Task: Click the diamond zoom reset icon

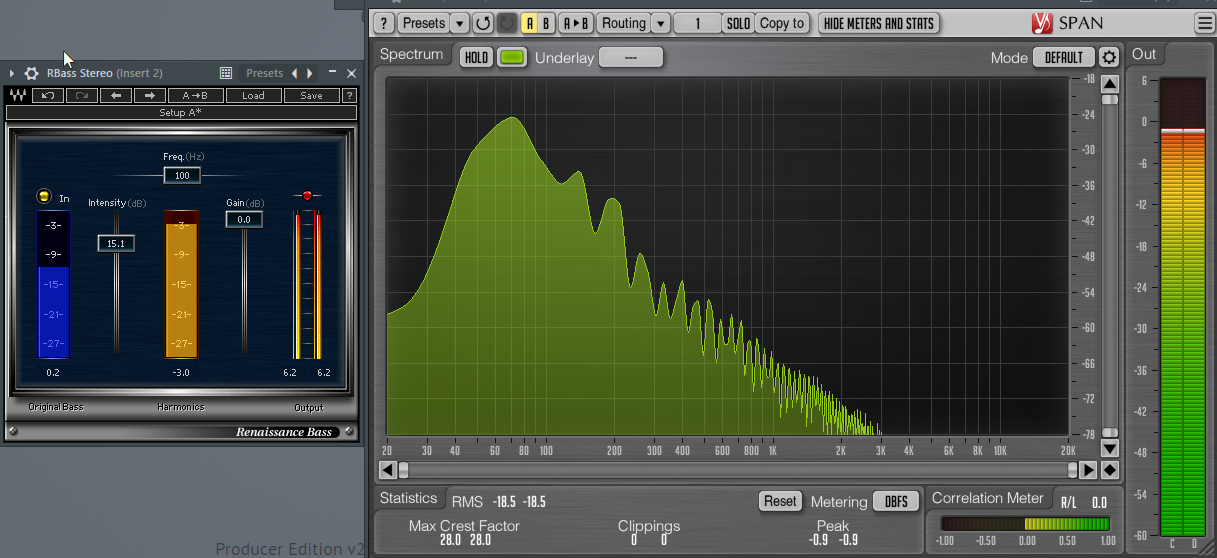Action: pyautogui.click(x=1110, y=470)
